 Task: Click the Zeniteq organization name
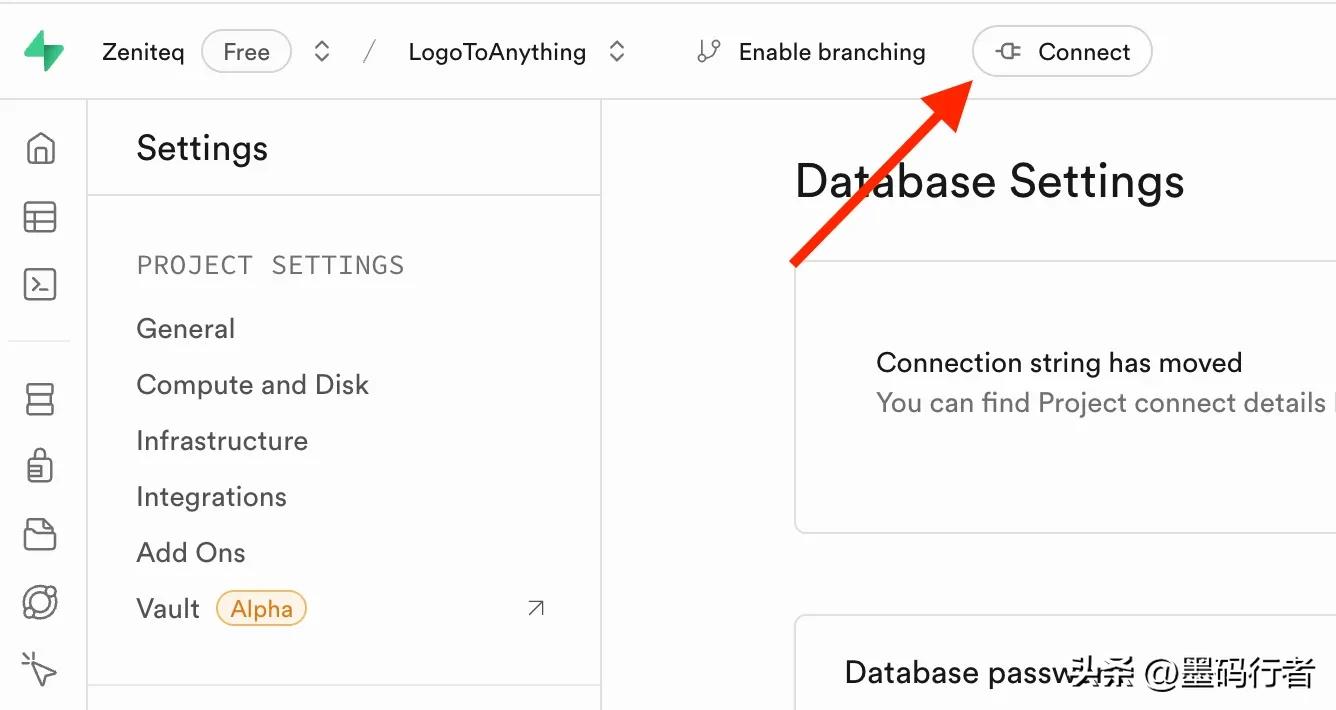143,52
